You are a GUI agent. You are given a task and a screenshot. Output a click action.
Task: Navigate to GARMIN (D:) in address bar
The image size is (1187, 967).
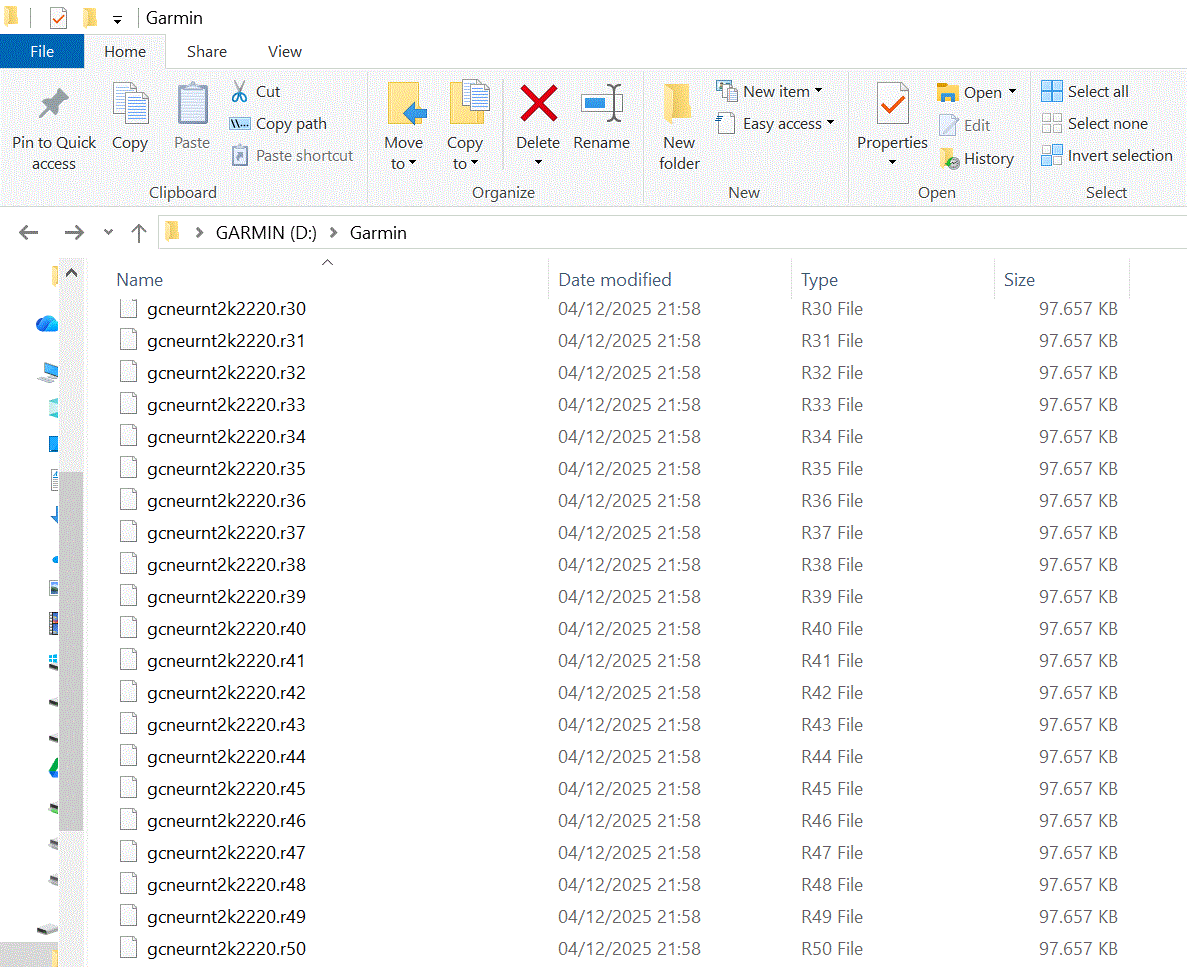coord(266,233)
